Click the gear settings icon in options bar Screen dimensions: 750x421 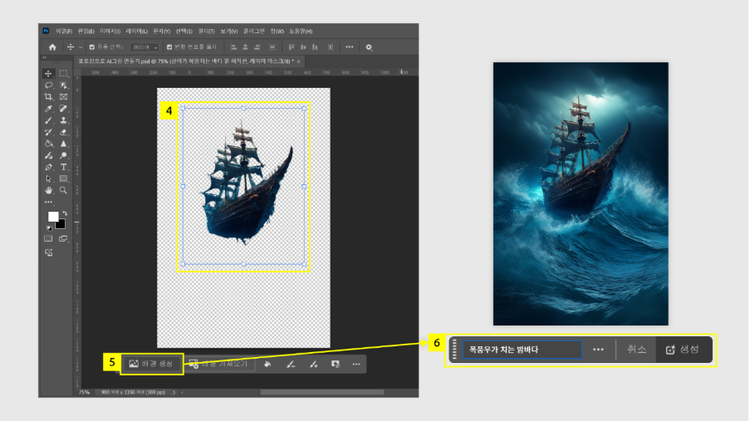[x=369, y=47]
